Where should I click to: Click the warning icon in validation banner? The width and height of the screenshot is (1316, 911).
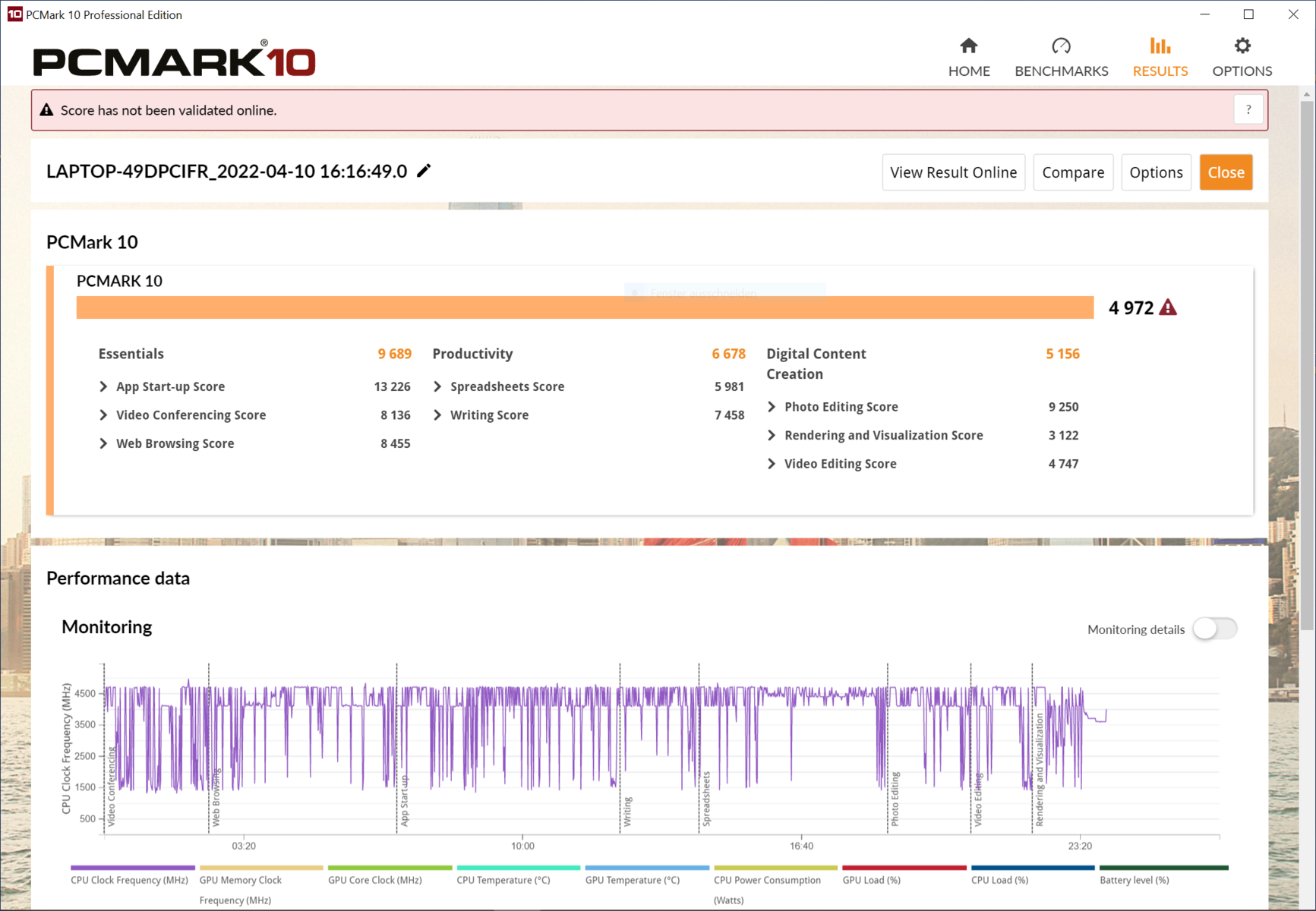pyautogui.click(x=46, y=110)
